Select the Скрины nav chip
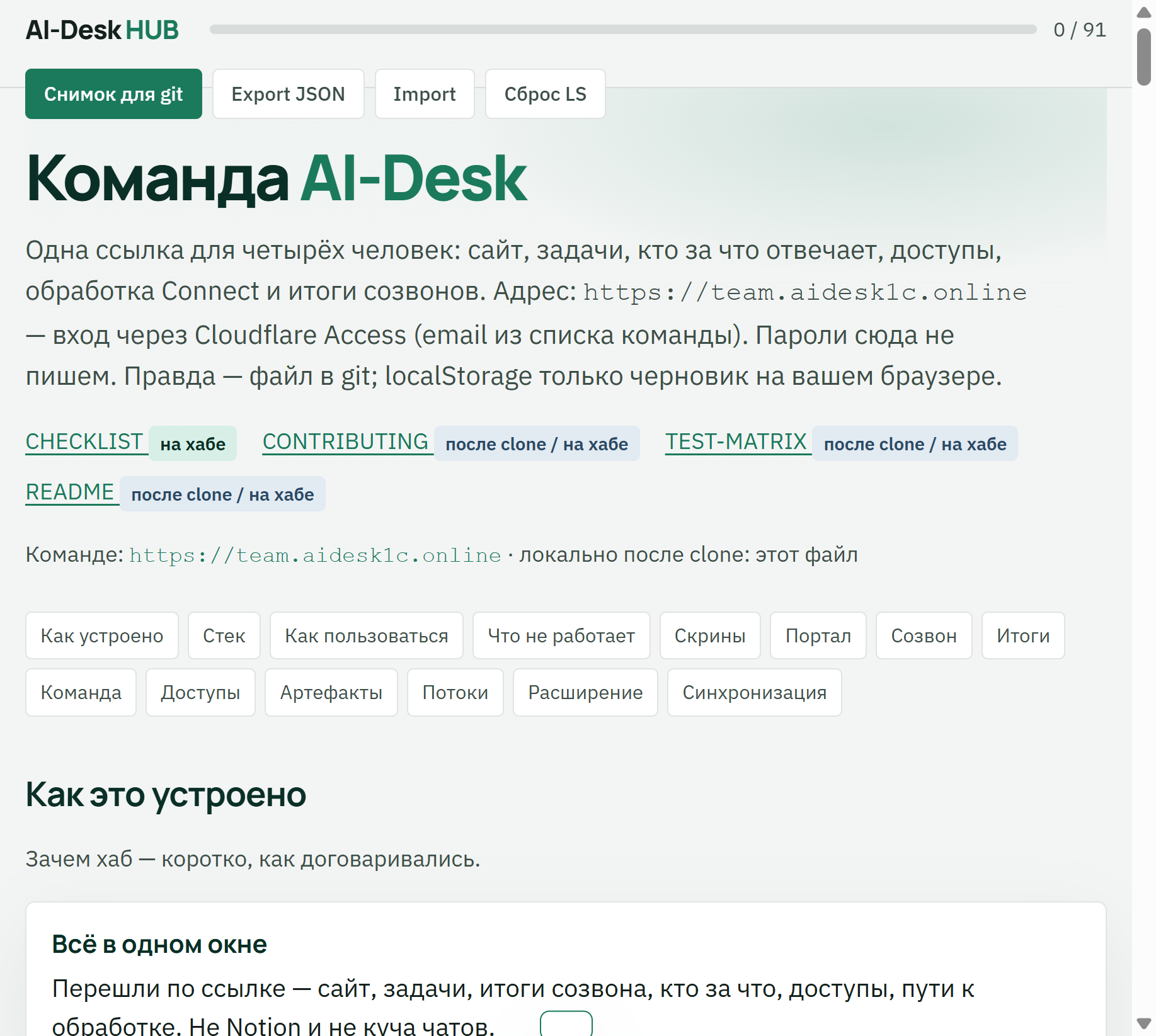 coord(710,636)
